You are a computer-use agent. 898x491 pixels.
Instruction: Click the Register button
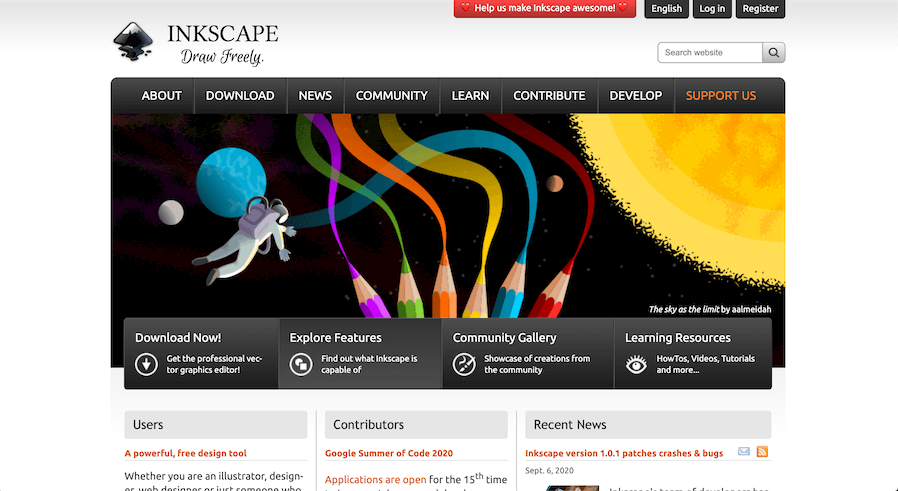760,9
